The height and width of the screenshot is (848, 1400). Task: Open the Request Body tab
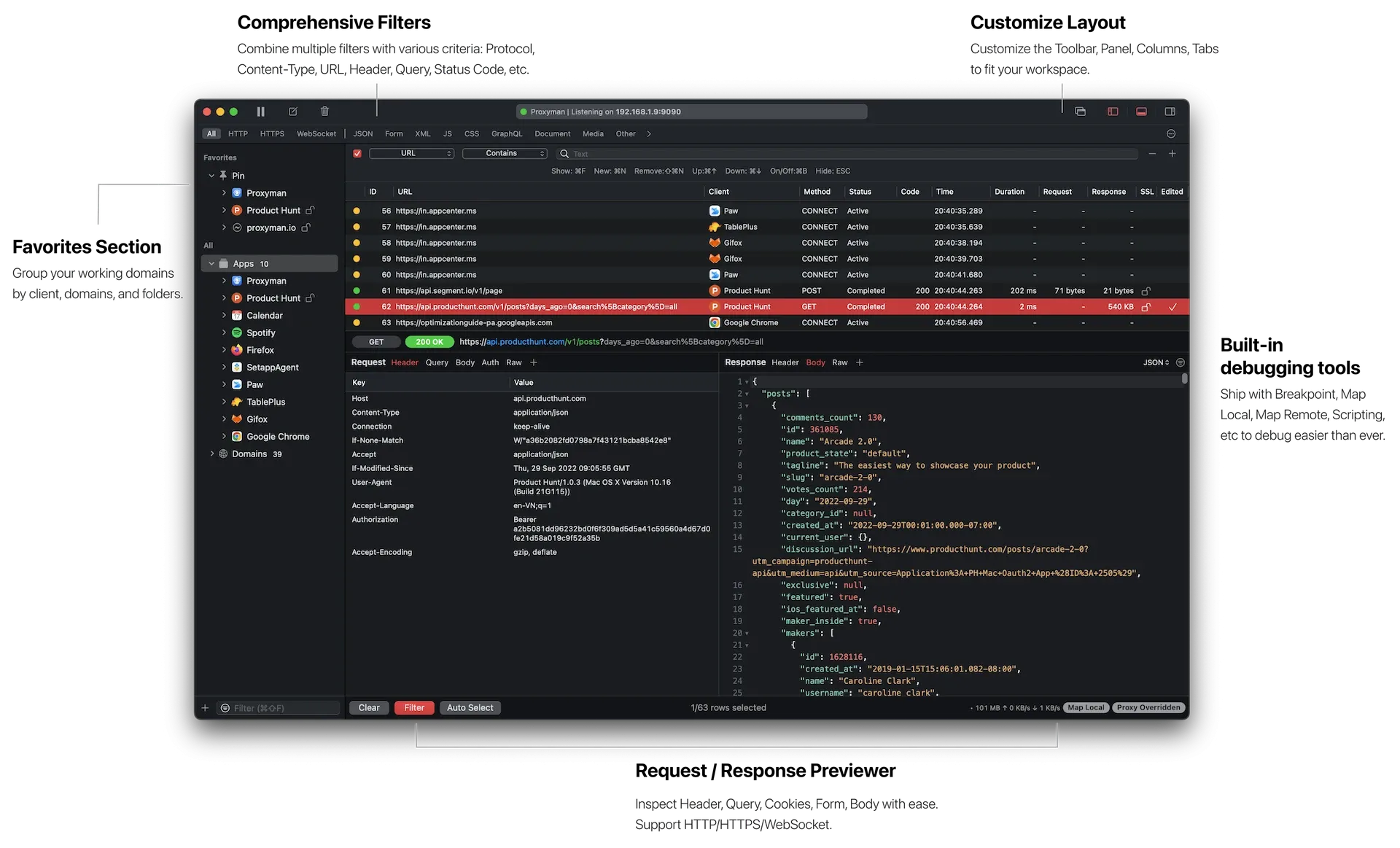click(465, 362)
